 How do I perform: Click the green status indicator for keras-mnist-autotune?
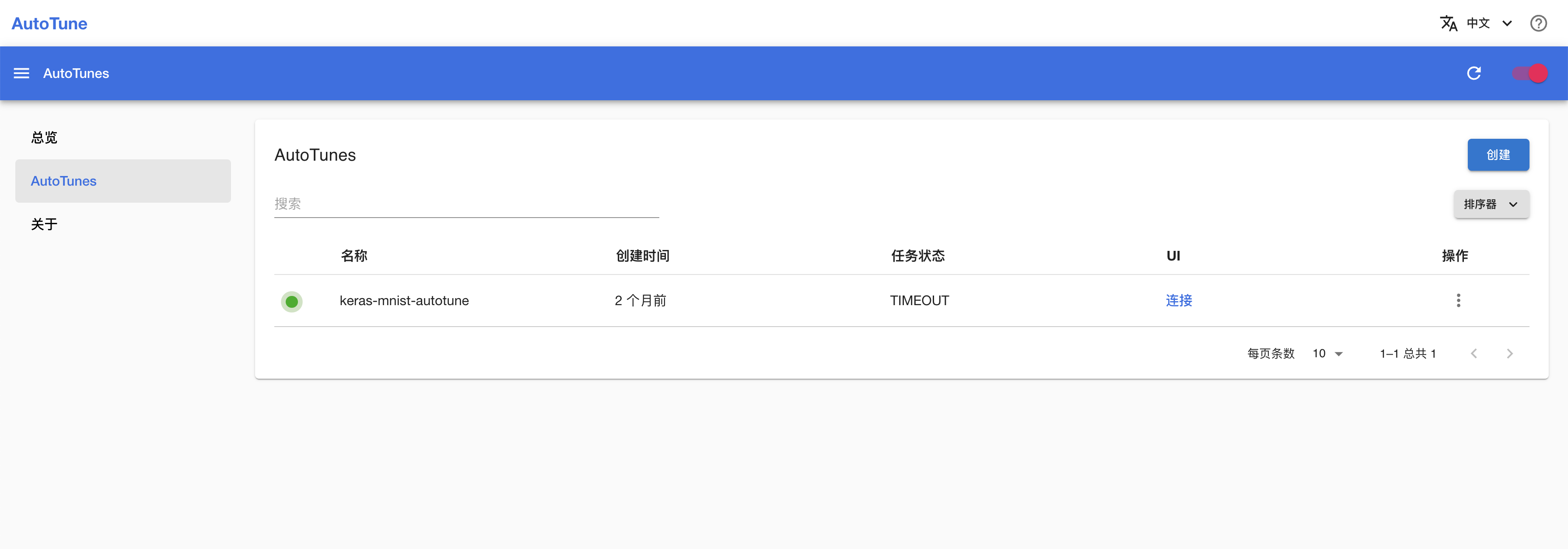click(291, 301)
